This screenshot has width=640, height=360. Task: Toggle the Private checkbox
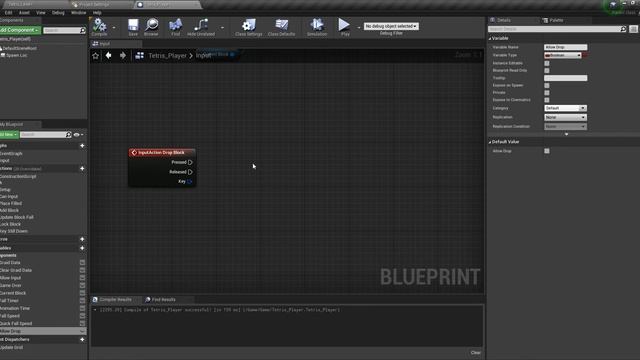point(547,93)
